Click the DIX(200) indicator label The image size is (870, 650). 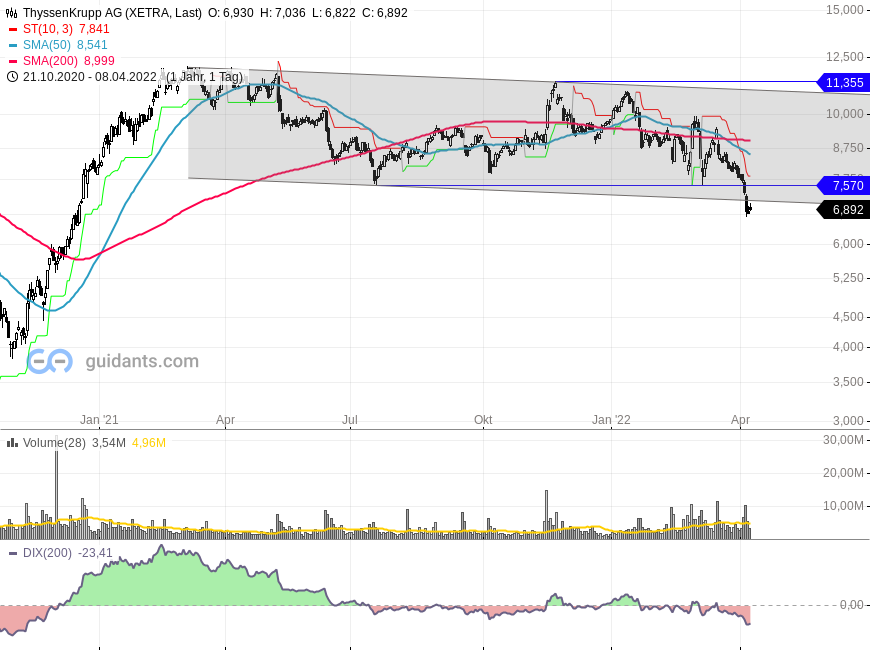[x=47, y=553]
